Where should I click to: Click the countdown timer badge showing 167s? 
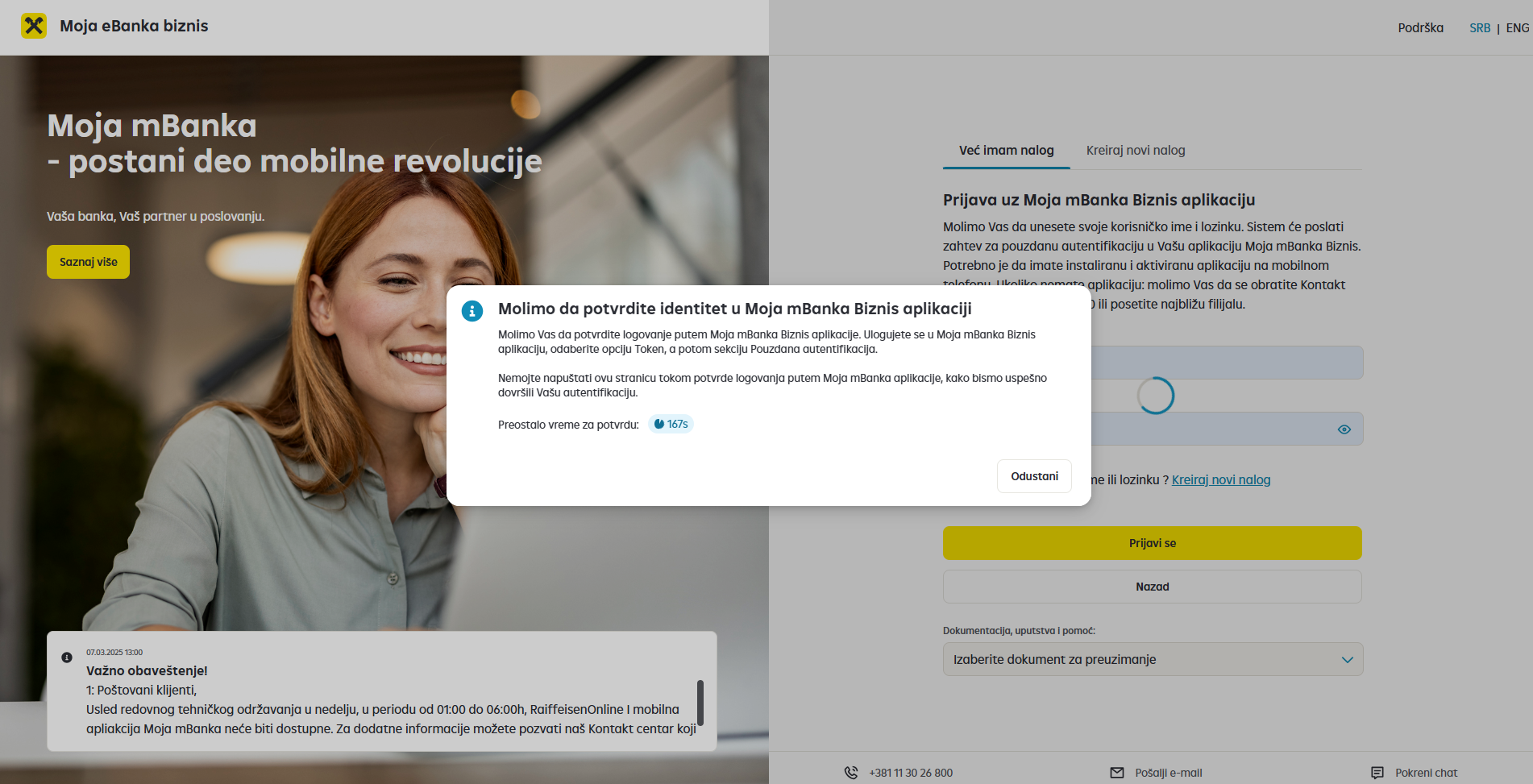[x=671, y=424]
